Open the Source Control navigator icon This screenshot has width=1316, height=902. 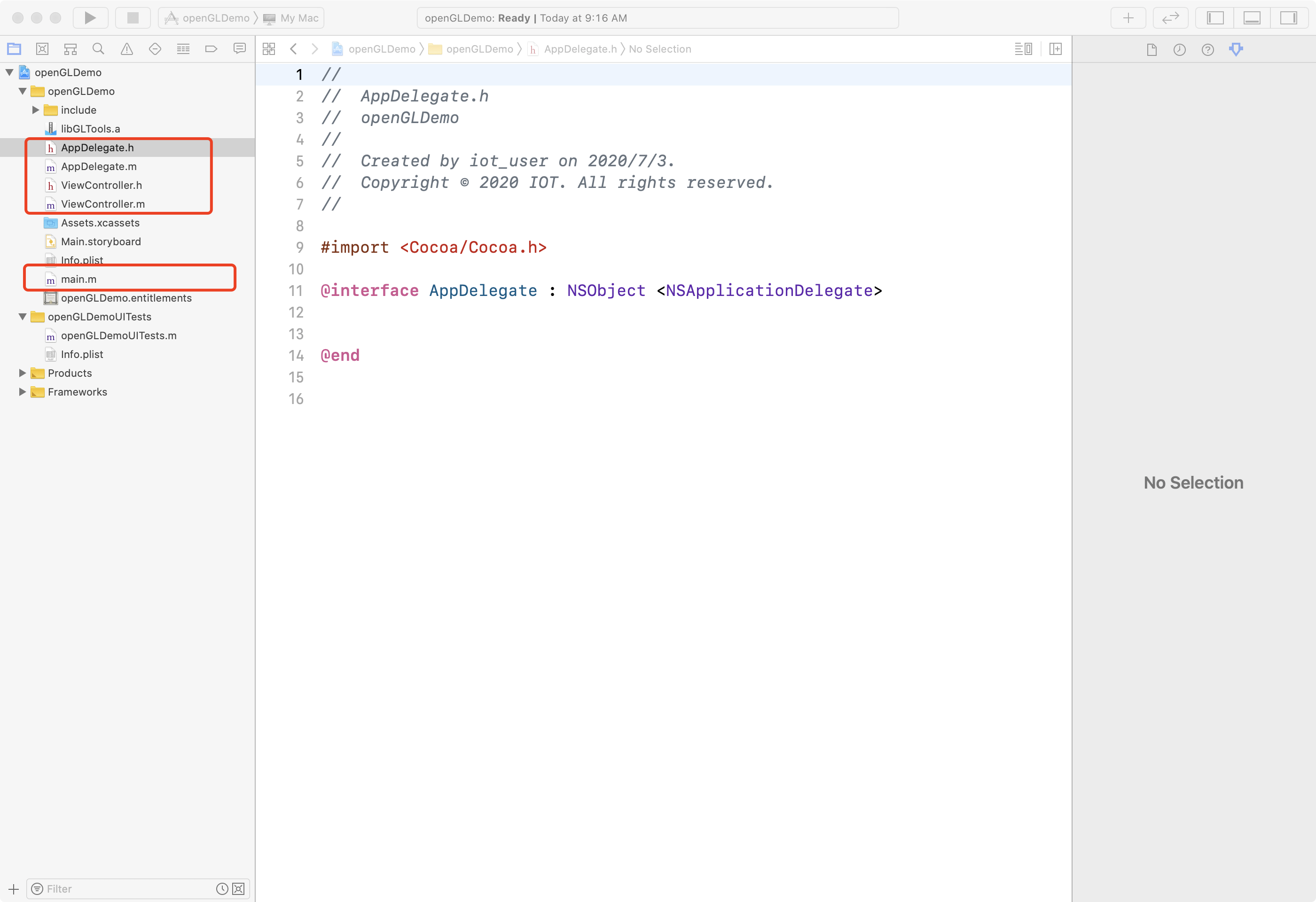pos(42,49)
